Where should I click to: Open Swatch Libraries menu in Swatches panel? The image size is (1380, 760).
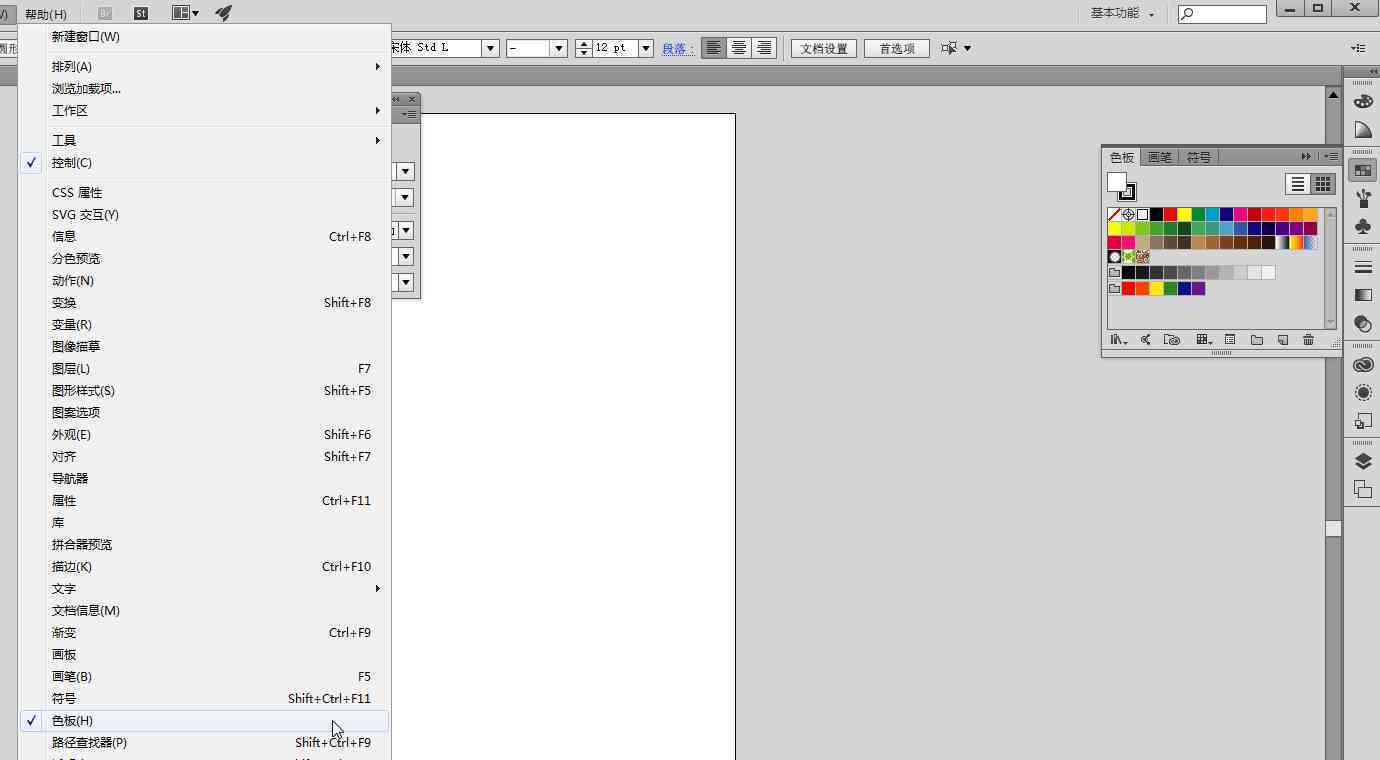pyautogui.click(x=1119, y=340)
